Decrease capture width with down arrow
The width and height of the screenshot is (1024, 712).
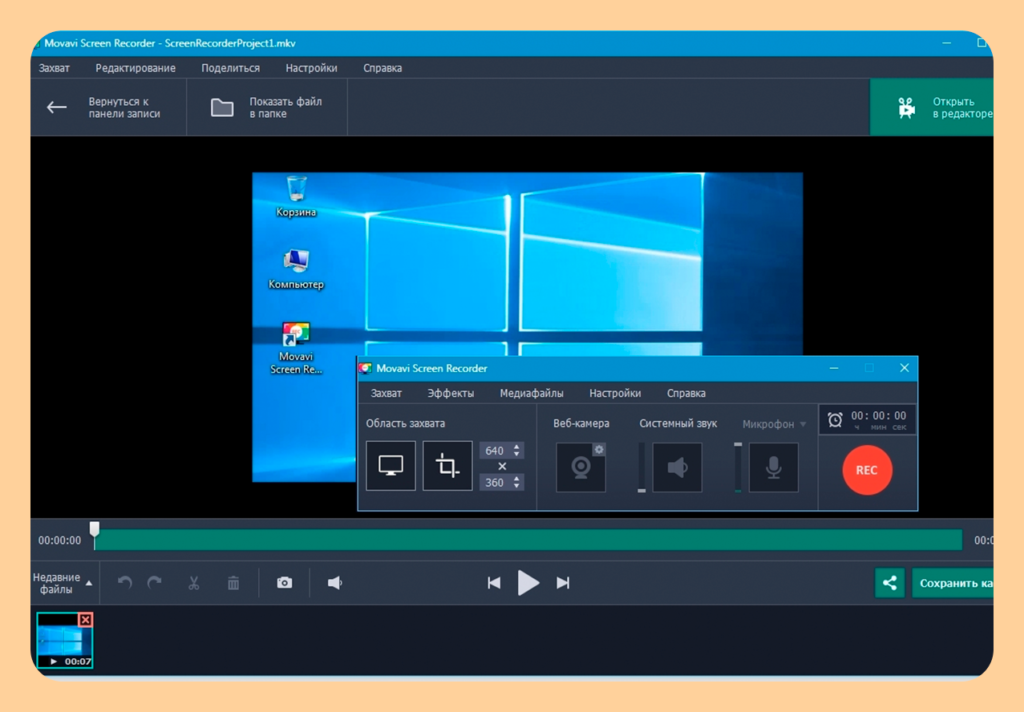[517, 455]
